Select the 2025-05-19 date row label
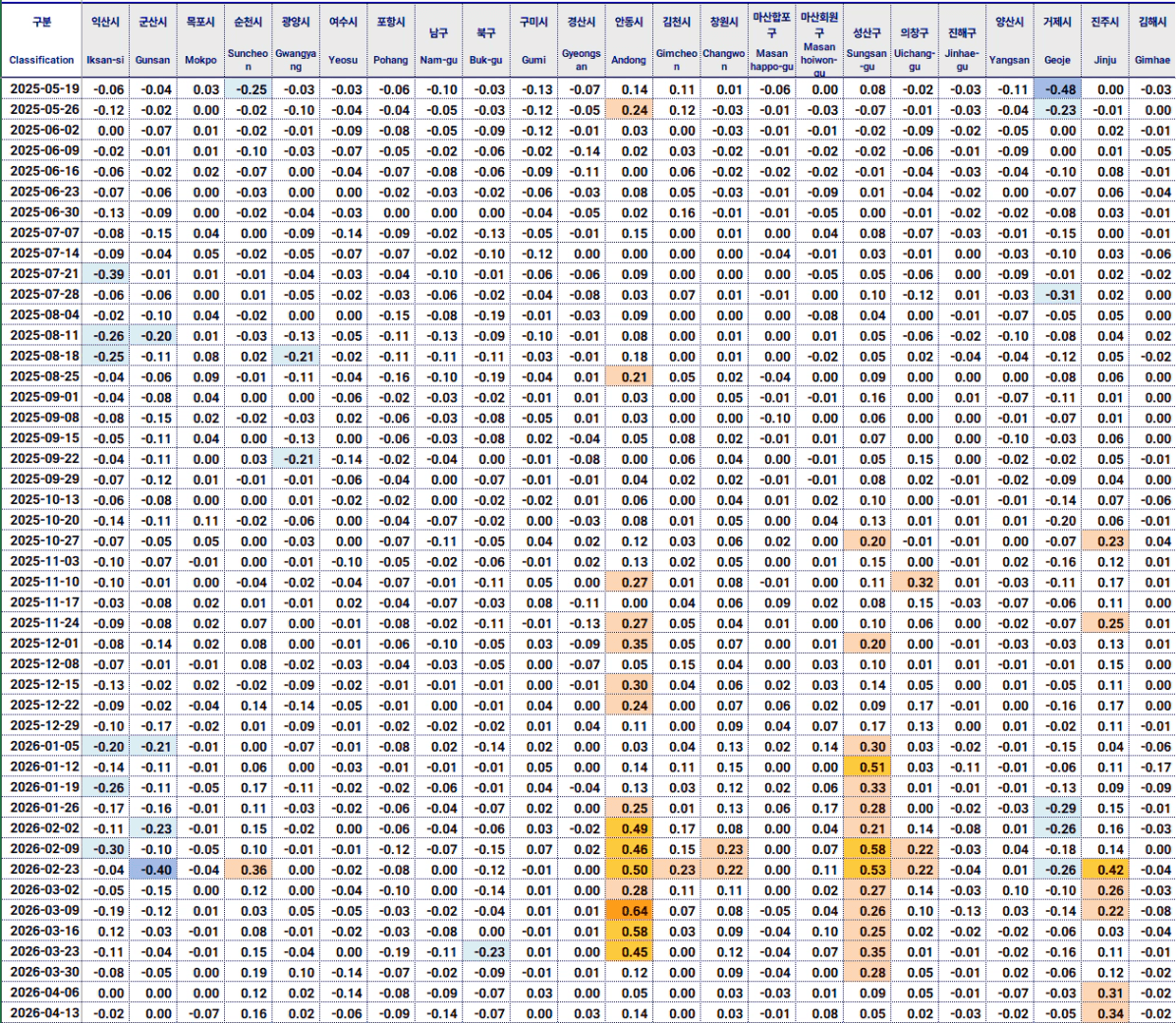This screenshot has width=1176, height=1023. pyautogui.click(x=44, y=89)
